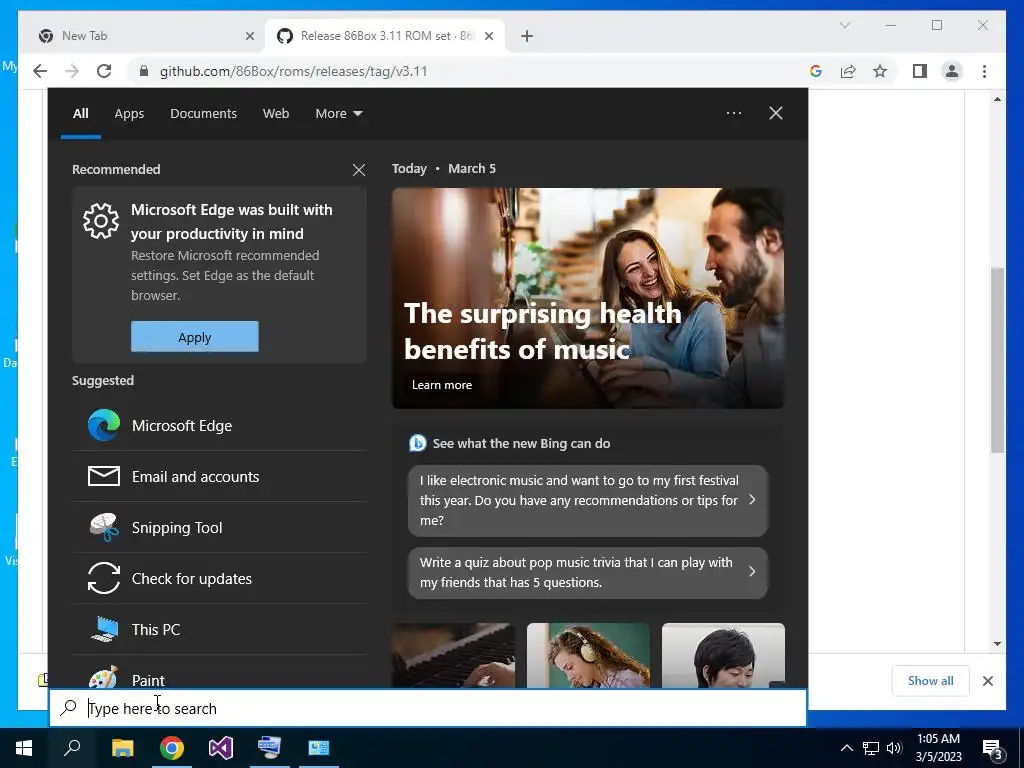
Task: Click See what the new Bing can do
Action: point(521,443)
